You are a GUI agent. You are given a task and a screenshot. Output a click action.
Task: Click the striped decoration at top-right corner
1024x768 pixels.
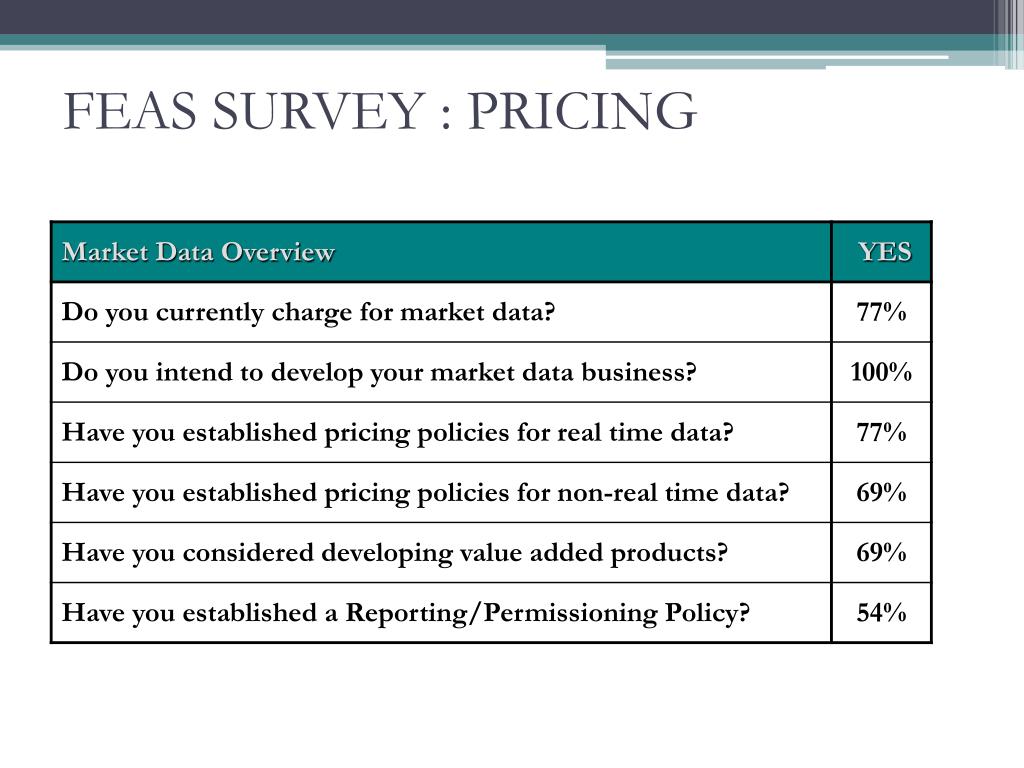click(1008, 34)
